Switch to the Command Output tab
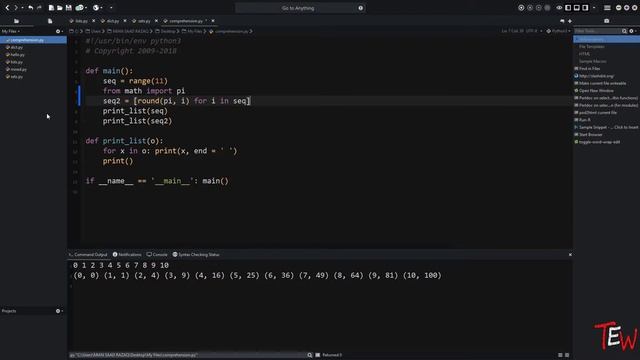Screen dimensions: 640x360 tap(88, 254)
